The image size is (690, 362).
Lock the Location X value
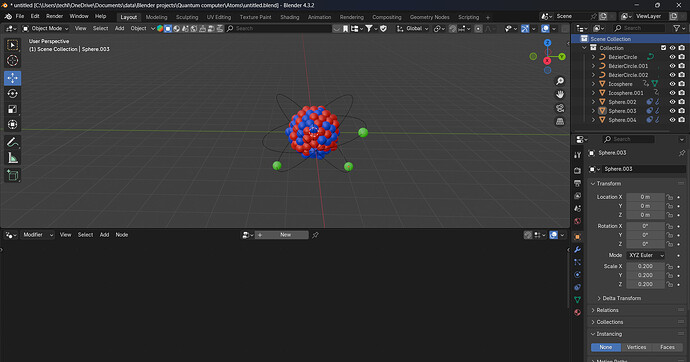(x=670, y=197)
